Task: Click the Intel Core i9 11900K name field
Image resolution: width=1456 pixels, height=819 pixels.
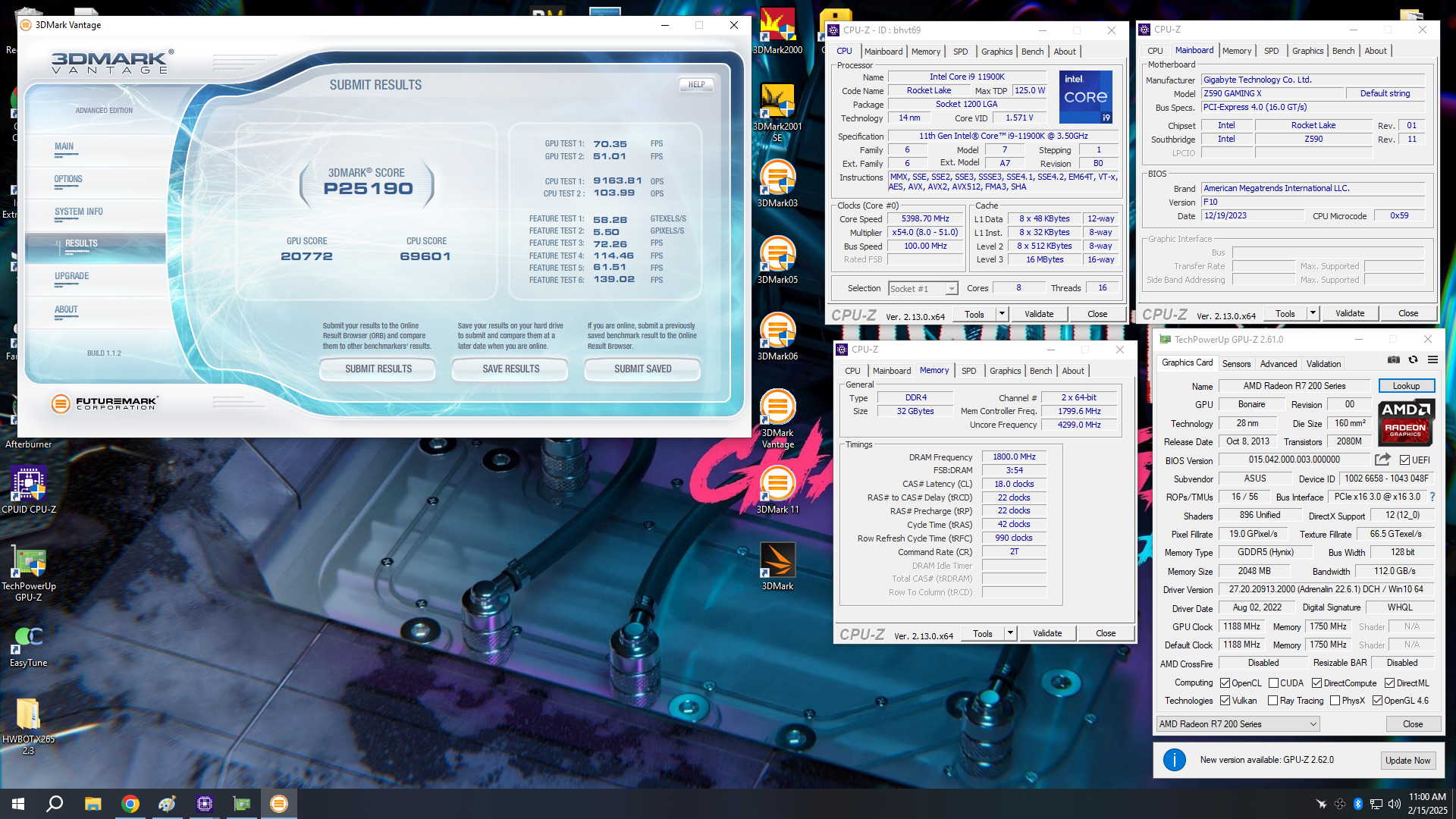Action: tap(967, 77)
